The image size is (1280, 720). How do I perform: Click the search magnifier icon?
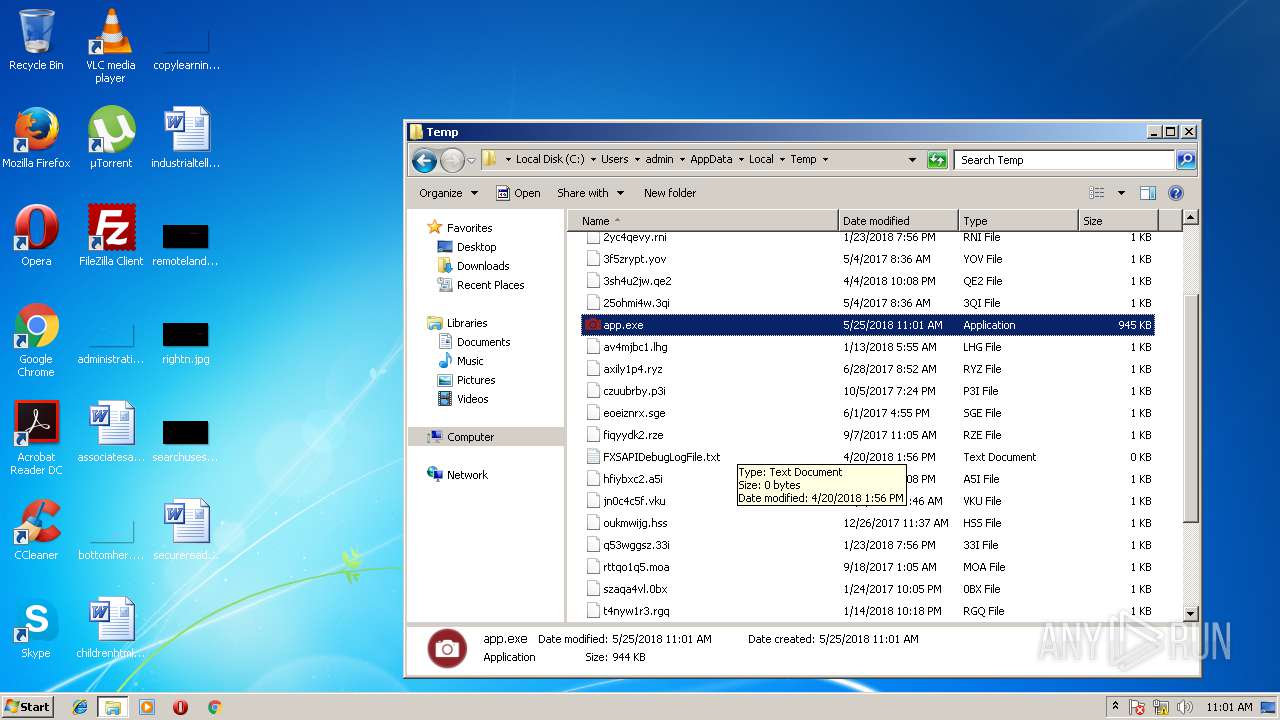tap(1185, 160)
